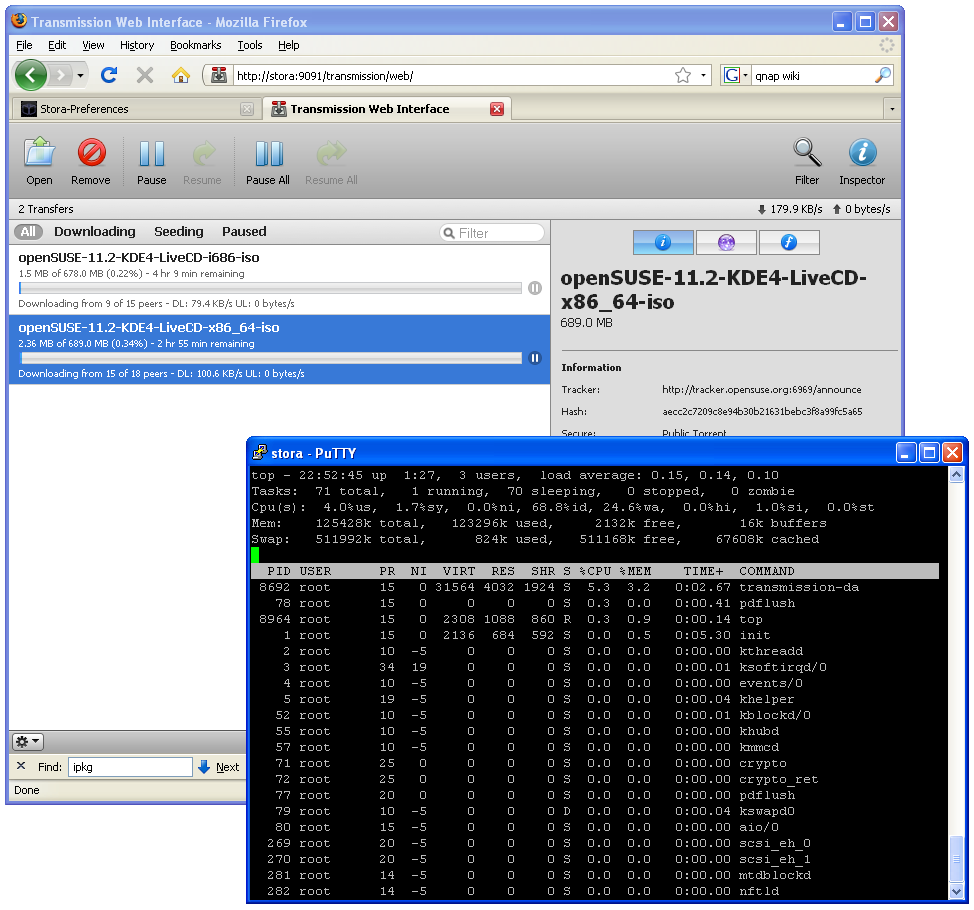
Task: Click the tracker.opensuse.org announce URL
Action: click(x=762, y=389)
